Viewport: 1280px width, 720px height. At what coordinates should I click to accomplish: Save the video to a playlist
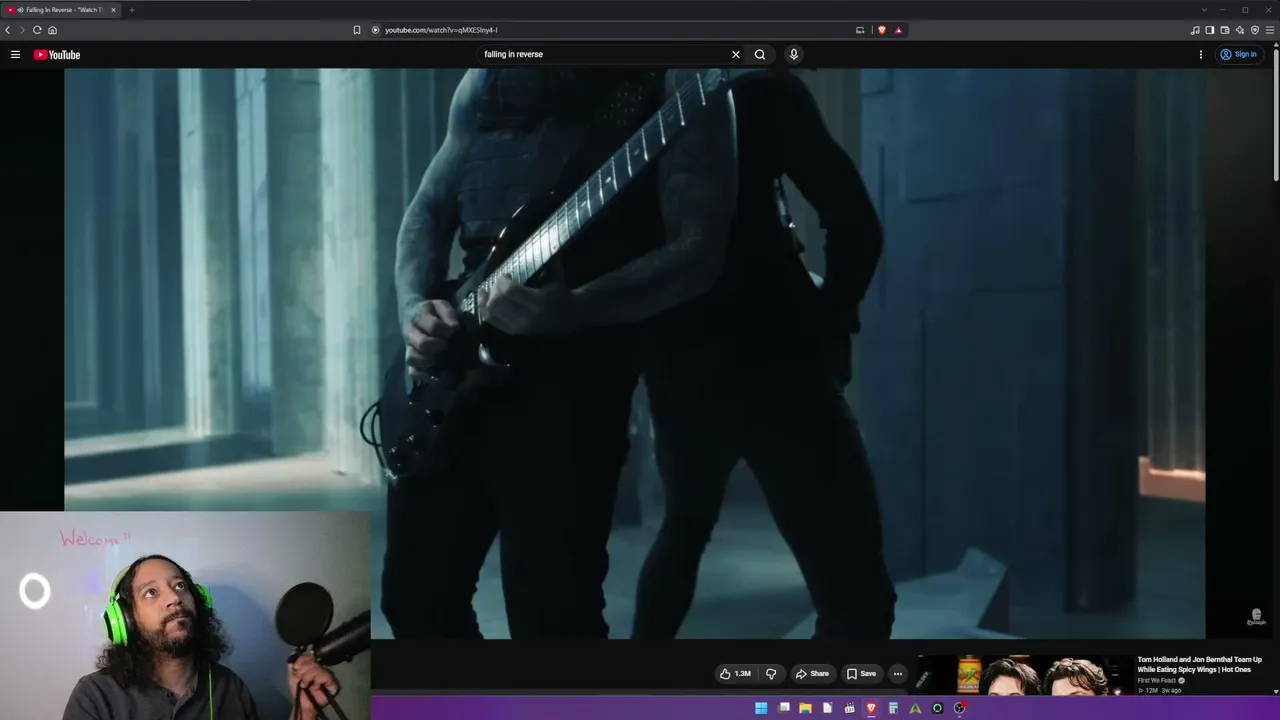coord(861,674)
